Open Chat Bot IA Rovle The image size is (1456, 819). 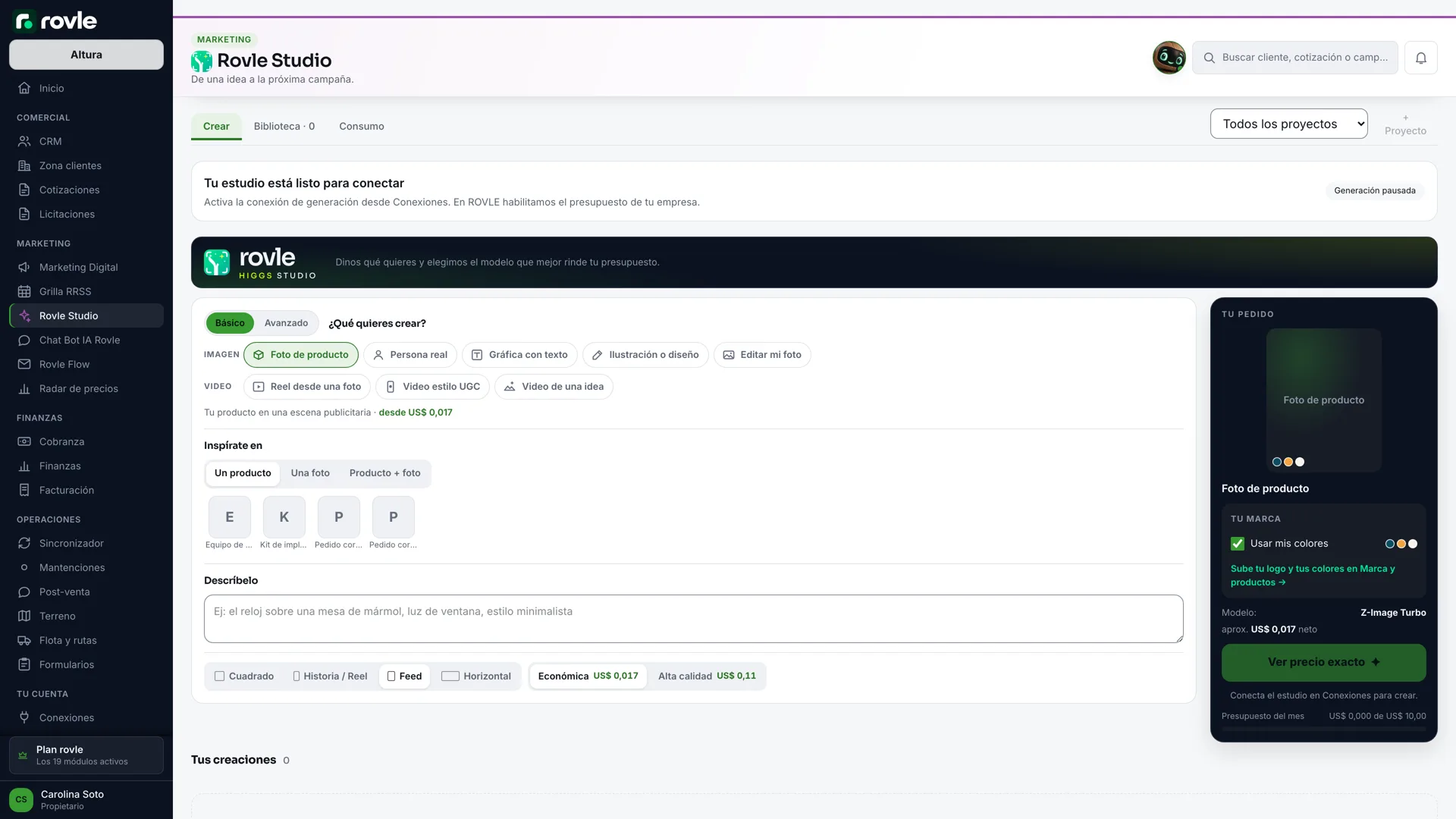coord(86,340)
